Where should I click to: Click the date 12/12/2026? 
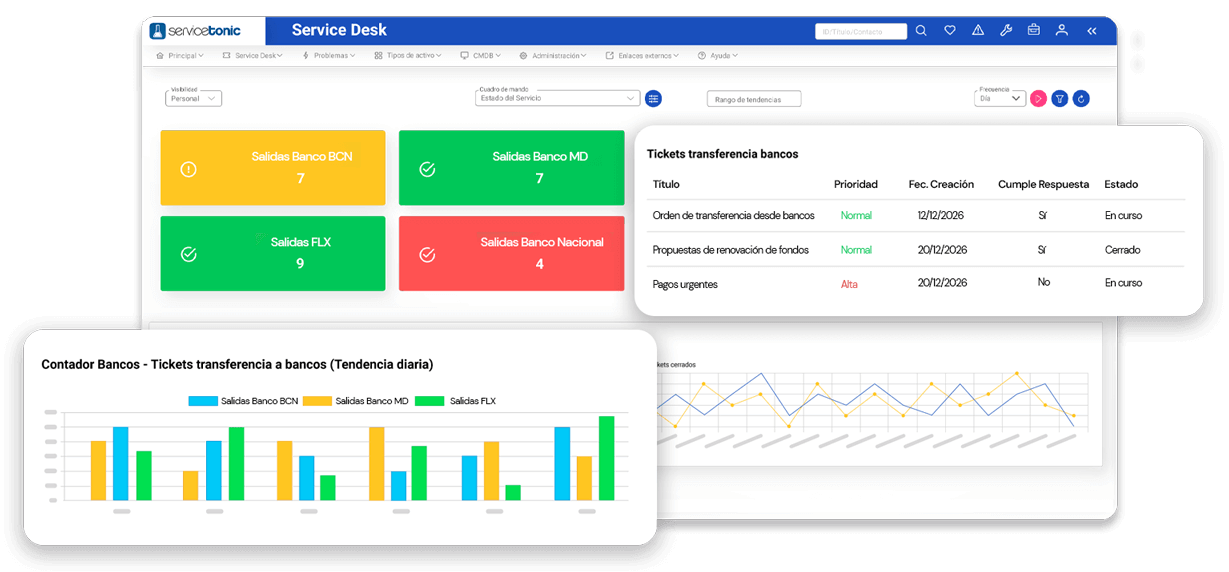point(942,215)
